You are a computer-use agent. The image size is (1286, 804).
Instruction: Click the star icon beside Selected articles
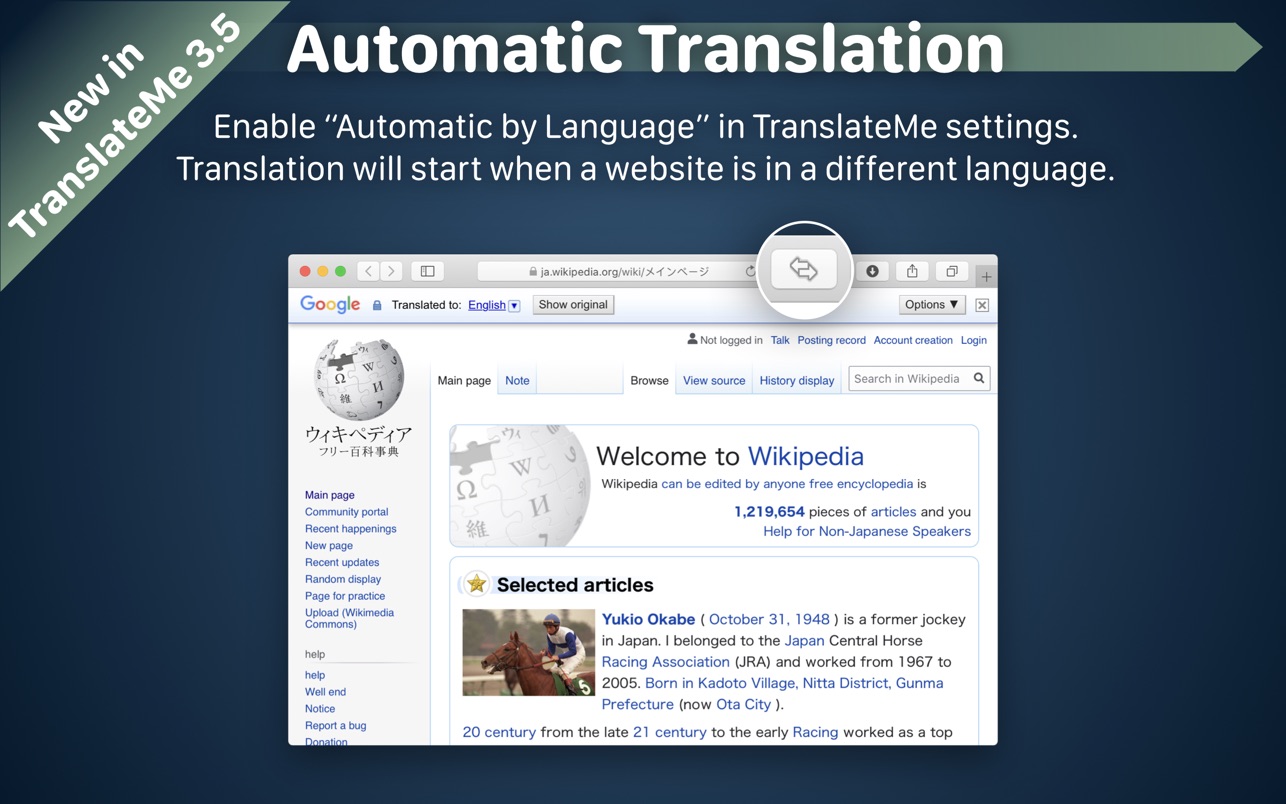click(x=477, y=584)
